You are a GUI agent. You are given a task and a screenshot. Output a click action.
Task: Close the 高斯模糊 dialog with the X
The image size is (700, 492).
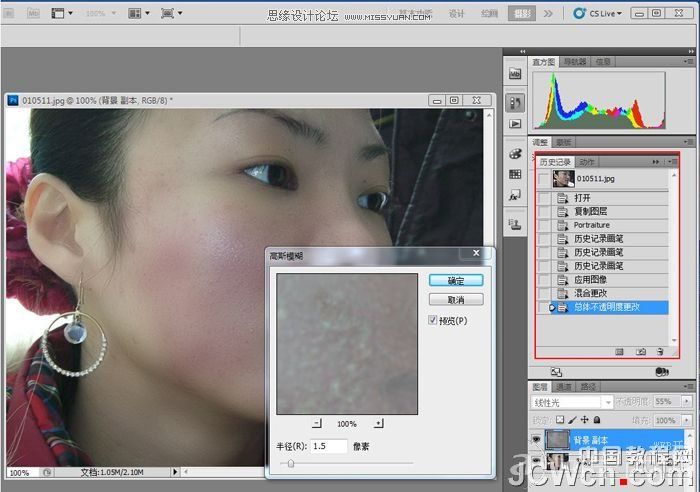click(x=476, y=253)
